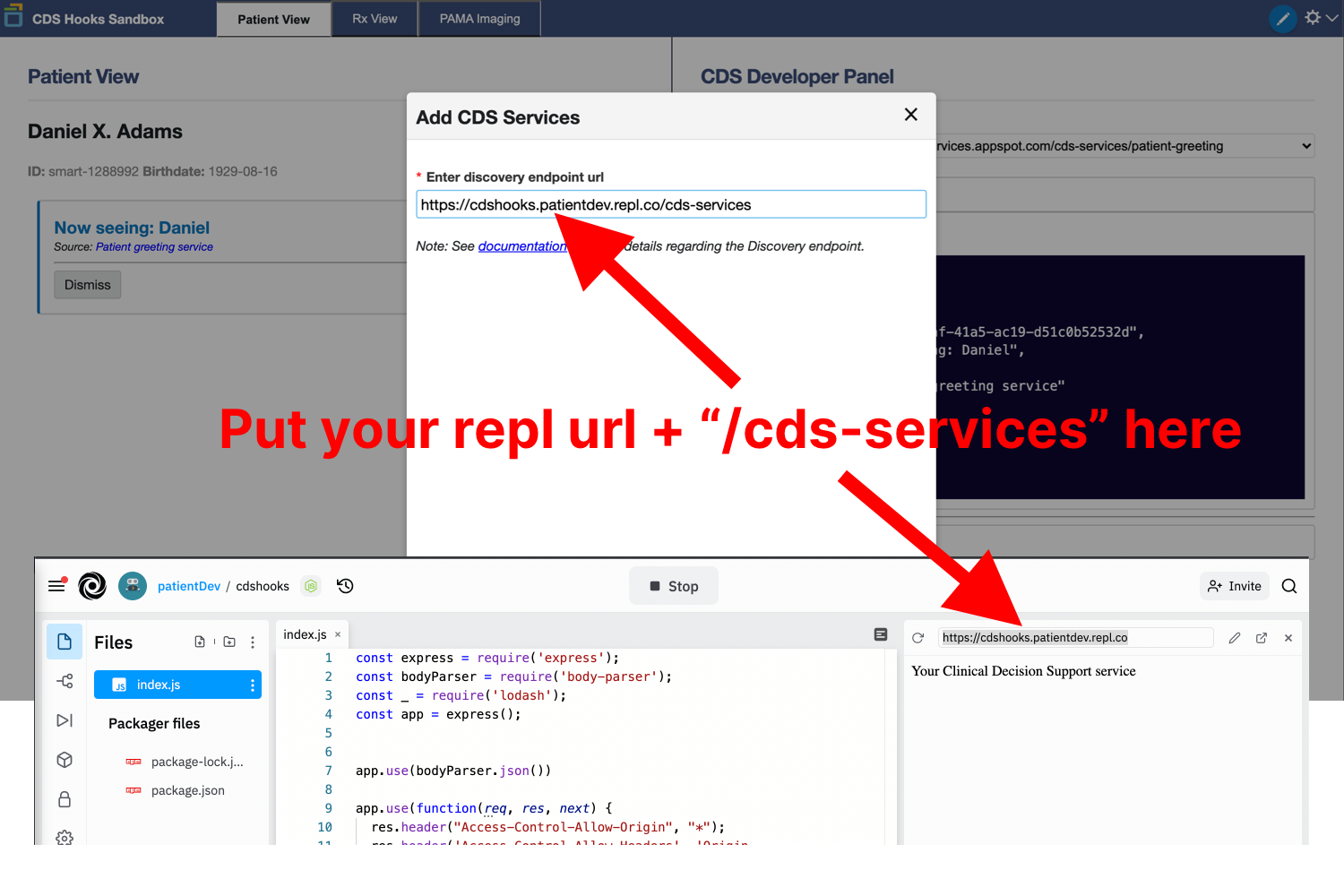
Task: Open the documentation link in dialog note
Action: [x=522, y=246]
